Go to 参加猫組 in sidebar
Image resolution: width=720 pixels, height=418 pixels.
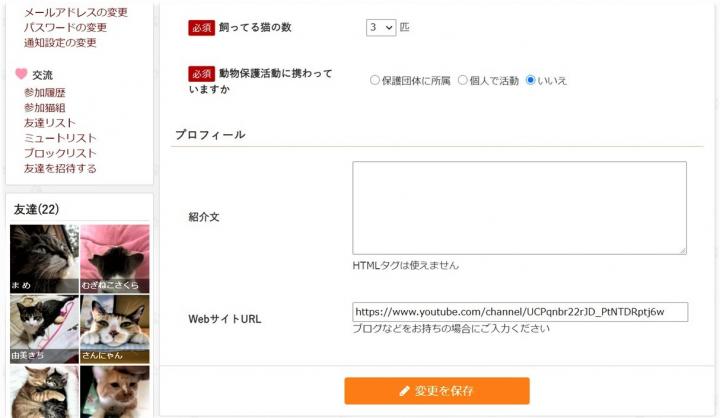coord(45,107)
